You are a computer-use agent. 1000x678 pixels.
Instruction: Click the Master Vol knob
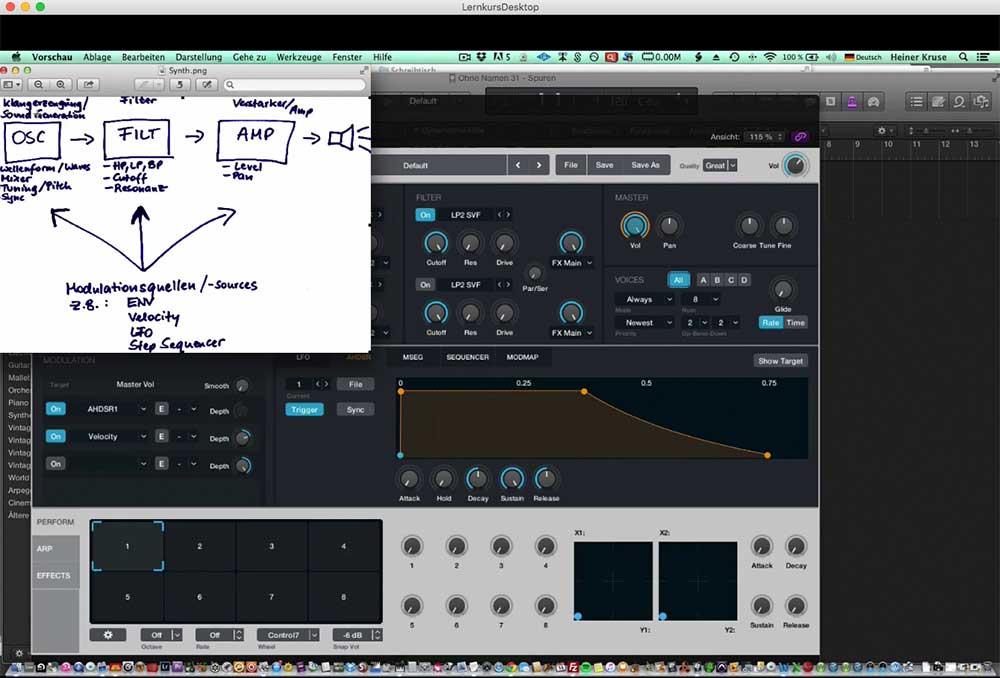[x=633, y=225]
